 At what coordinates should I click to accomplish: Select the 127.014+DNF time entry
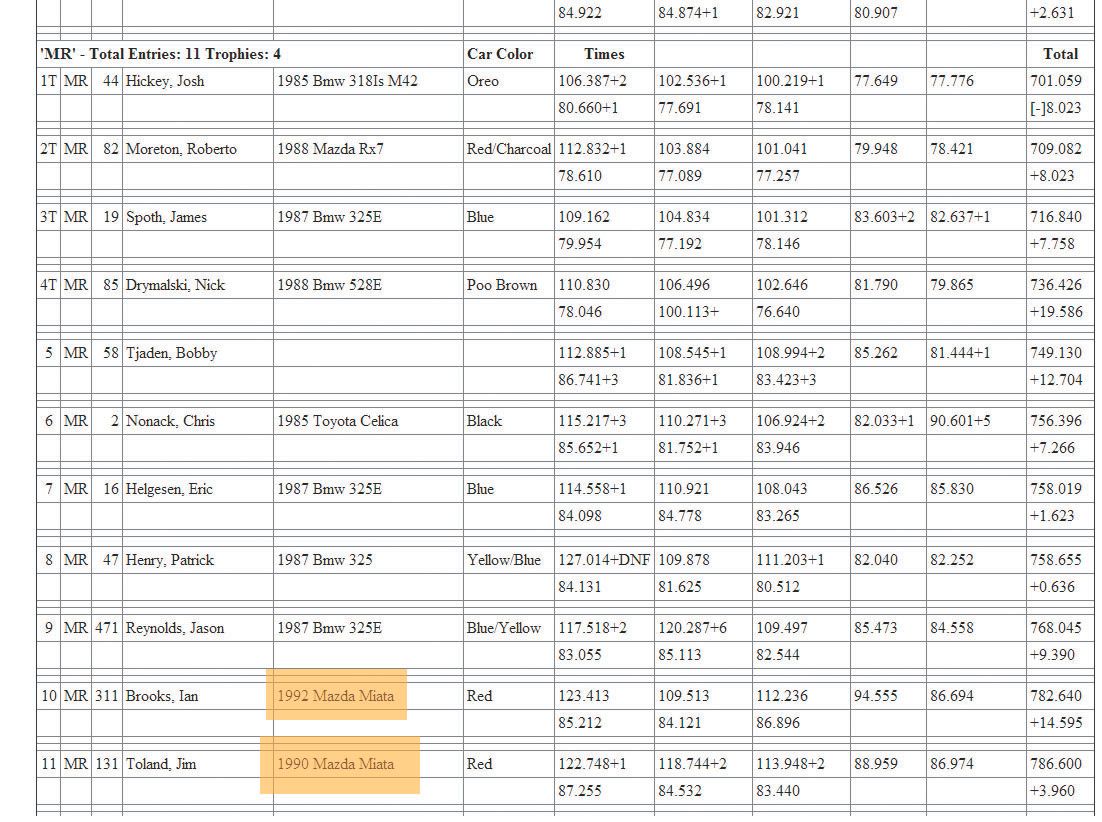point(604,560)
